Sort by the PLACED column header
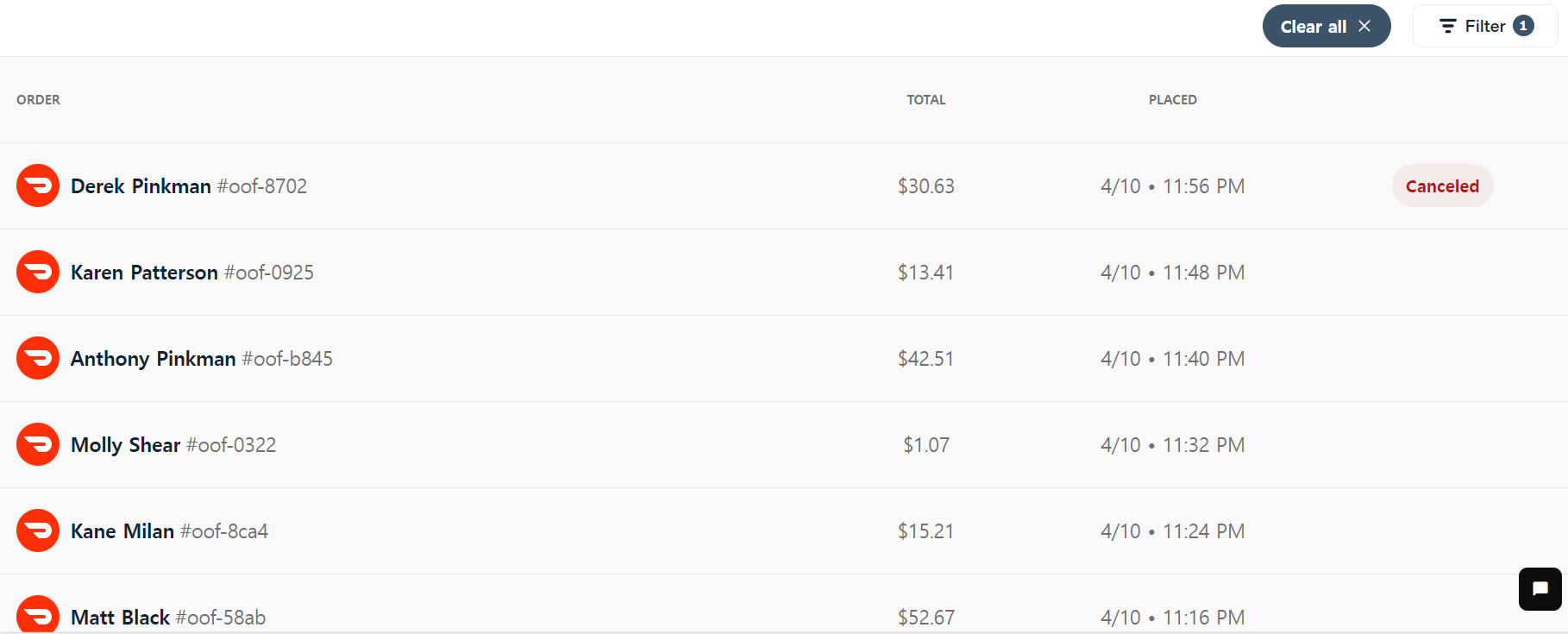This screenshot has height=634, width=1568. pos(1173,100)
